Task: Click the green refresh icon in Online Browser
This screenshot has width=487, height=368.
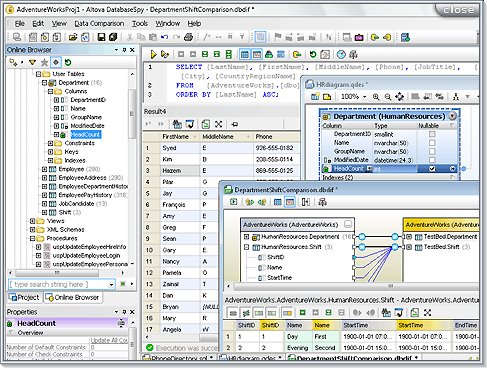Action: 68,62
